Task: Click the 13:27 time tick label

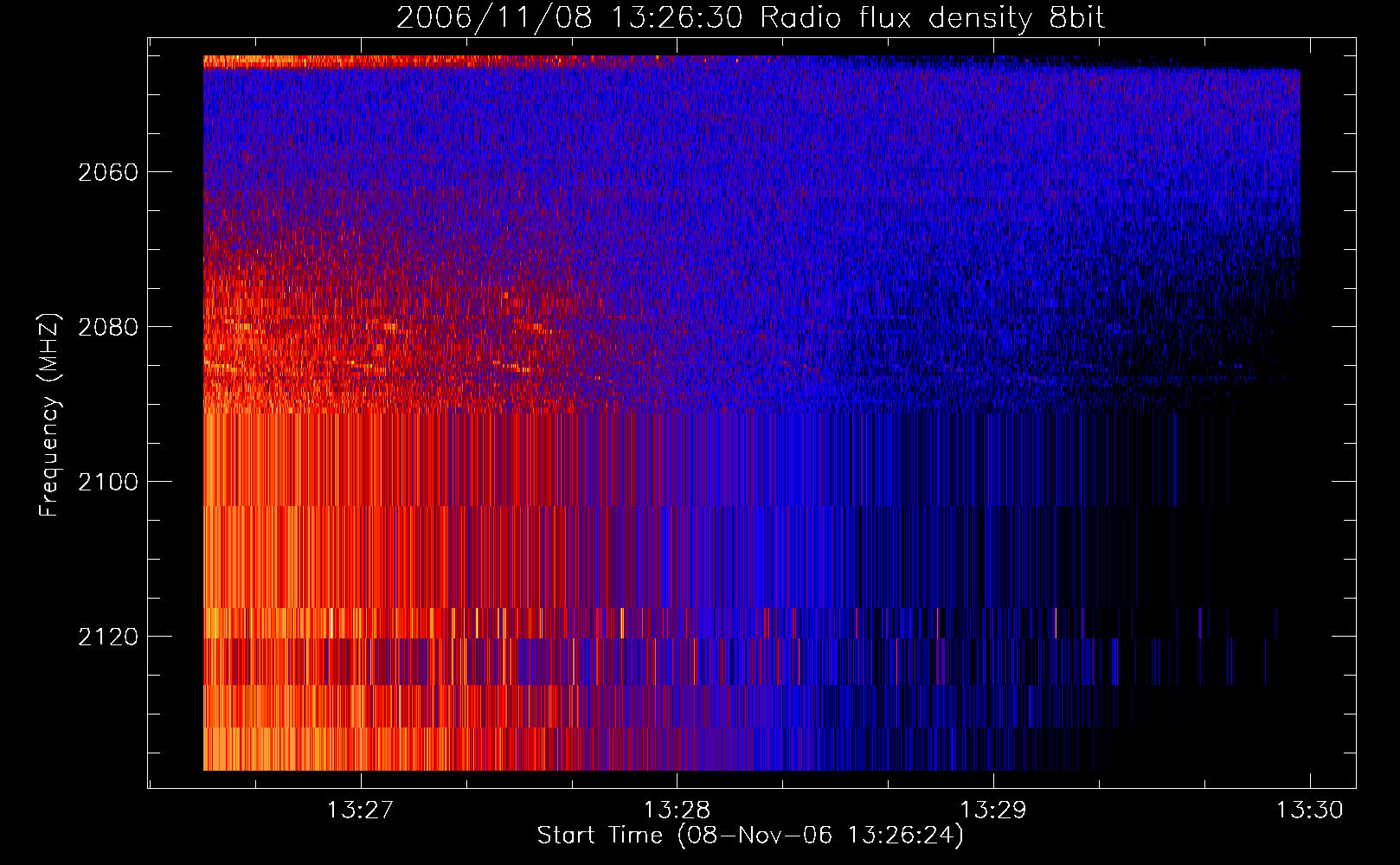Action: (360, 810)
